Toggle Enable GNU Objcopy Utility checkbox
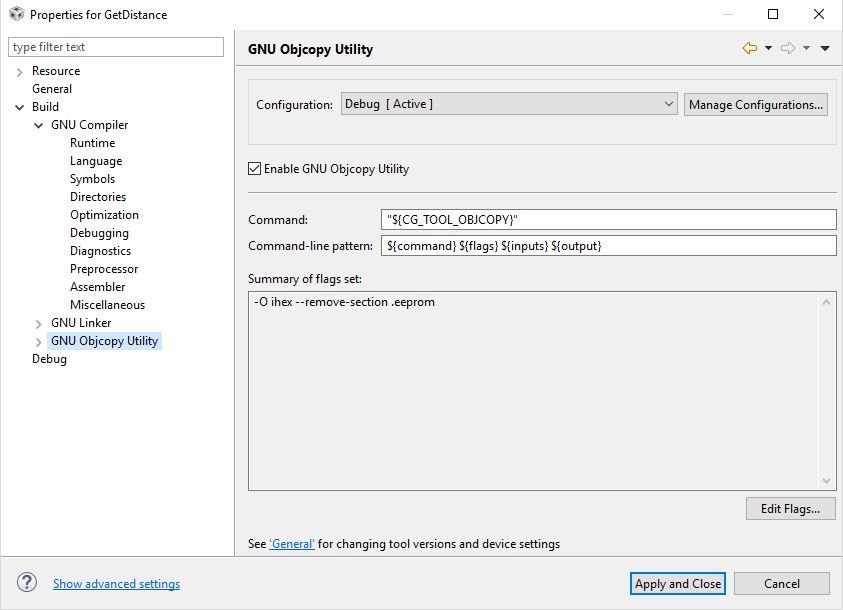The image size is (843, 610). coord(255,169)
